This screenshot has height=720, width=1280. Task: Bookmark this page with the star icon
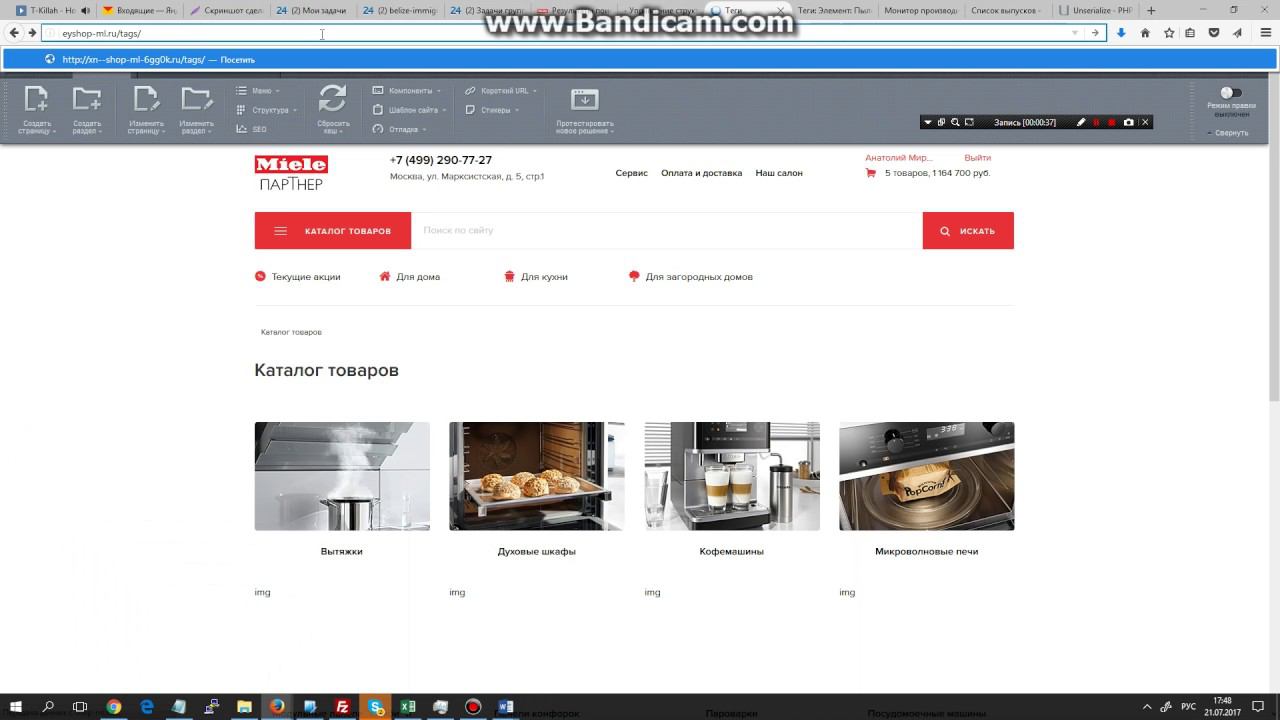(1169, 33)
